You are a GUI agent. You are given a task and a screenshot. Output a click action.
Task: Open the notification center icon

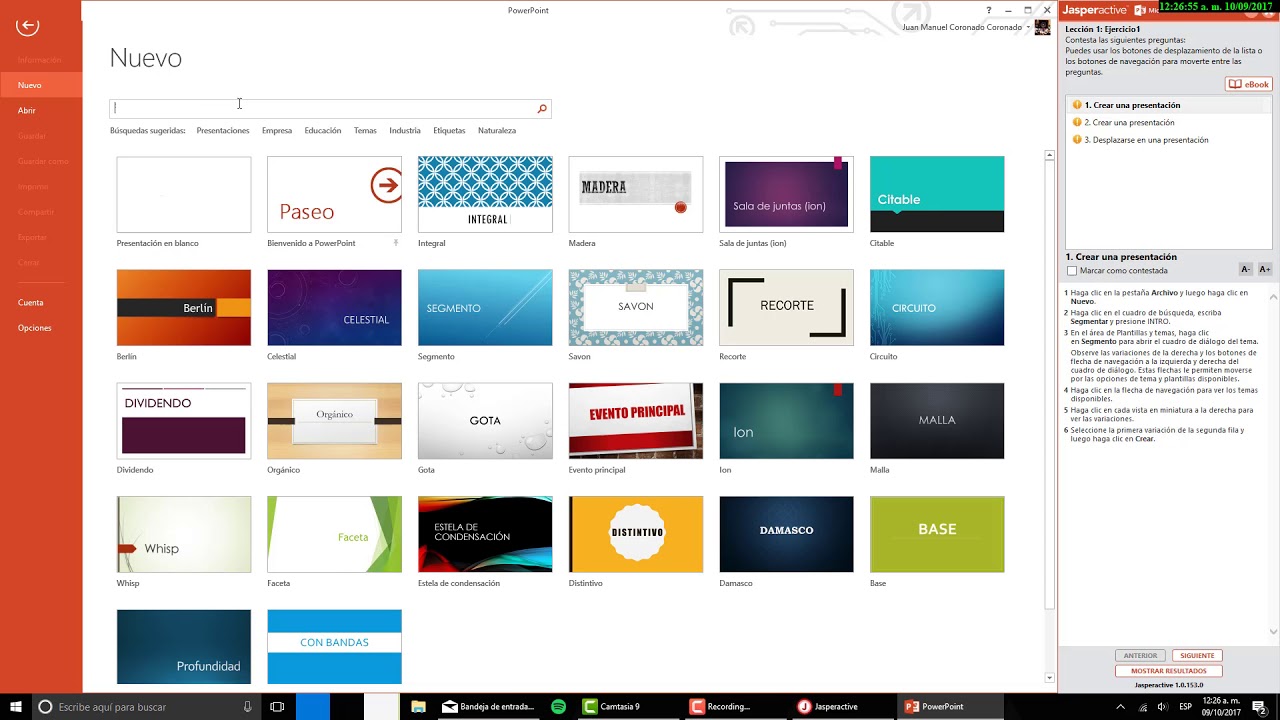pos(1259,707)
